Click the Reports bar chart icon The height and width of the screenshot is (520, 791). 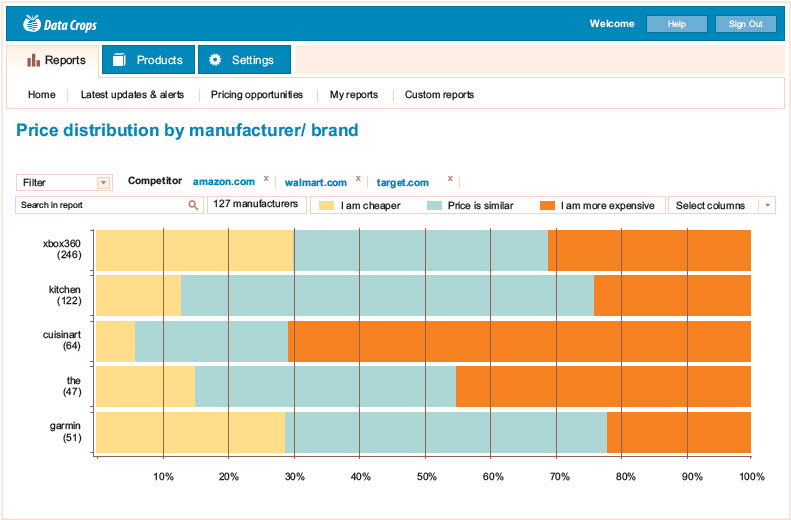coord(33,61)
